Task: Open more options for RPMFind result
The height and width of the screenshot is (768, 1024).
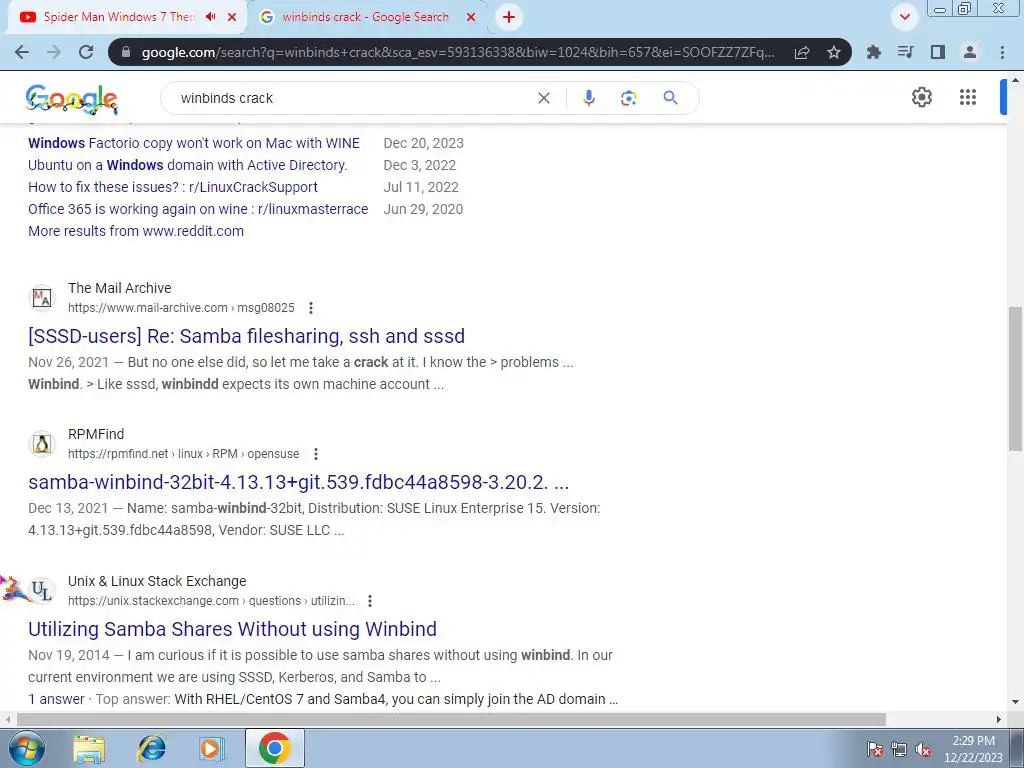Action: (x=315, y=454)
